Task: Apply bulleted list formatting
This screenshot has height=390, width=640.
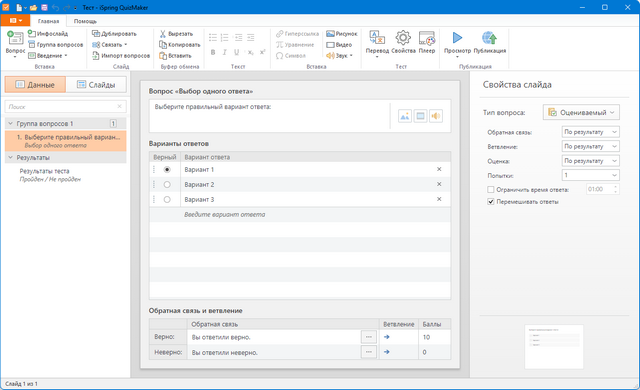Action: click(x=213, y=38)
